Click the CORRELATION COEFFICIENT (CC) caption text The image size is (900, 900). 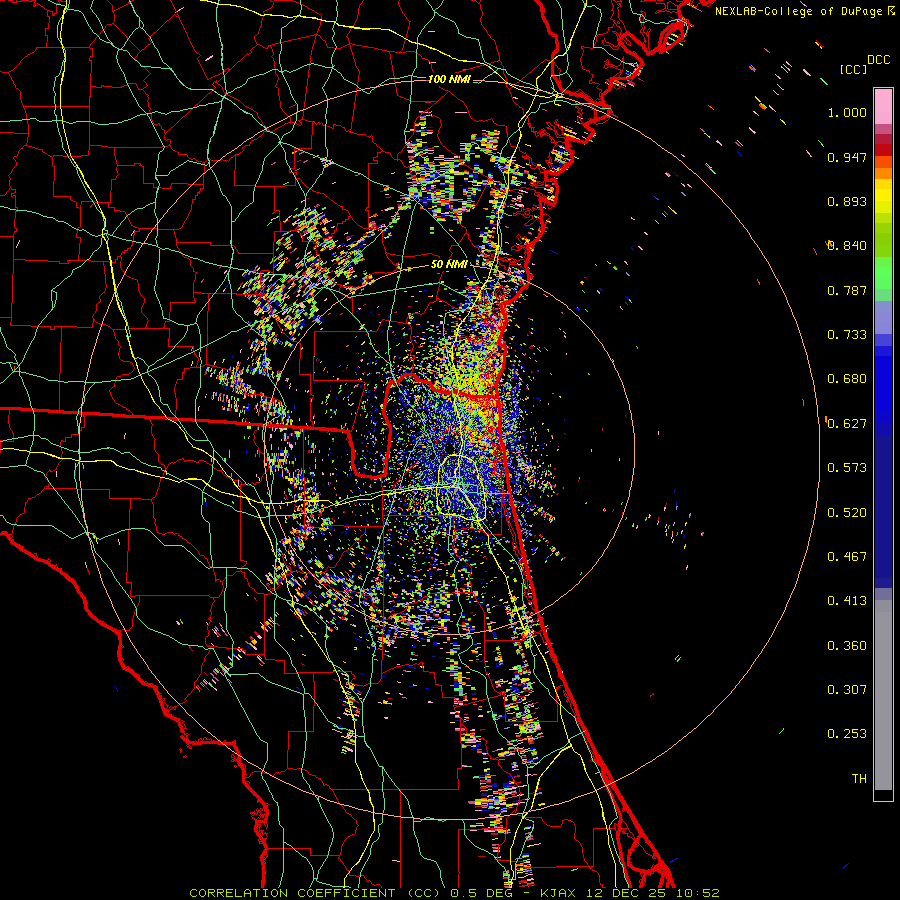[x=315, y=893]
